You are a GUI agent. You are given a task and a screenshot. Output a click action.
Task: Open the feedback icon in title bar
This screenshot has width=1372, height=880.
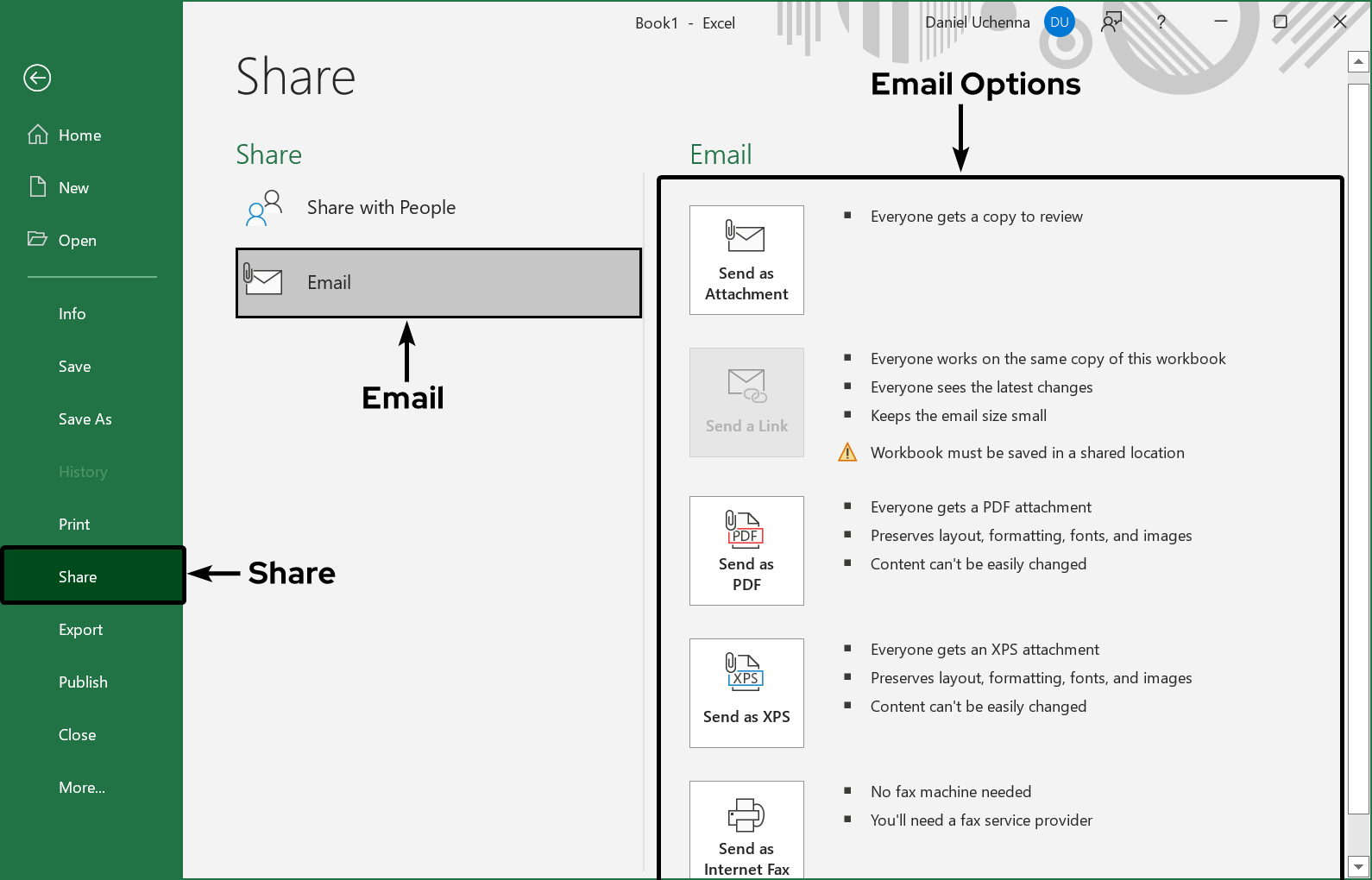pyautogui.click(x=1111, y=22)
